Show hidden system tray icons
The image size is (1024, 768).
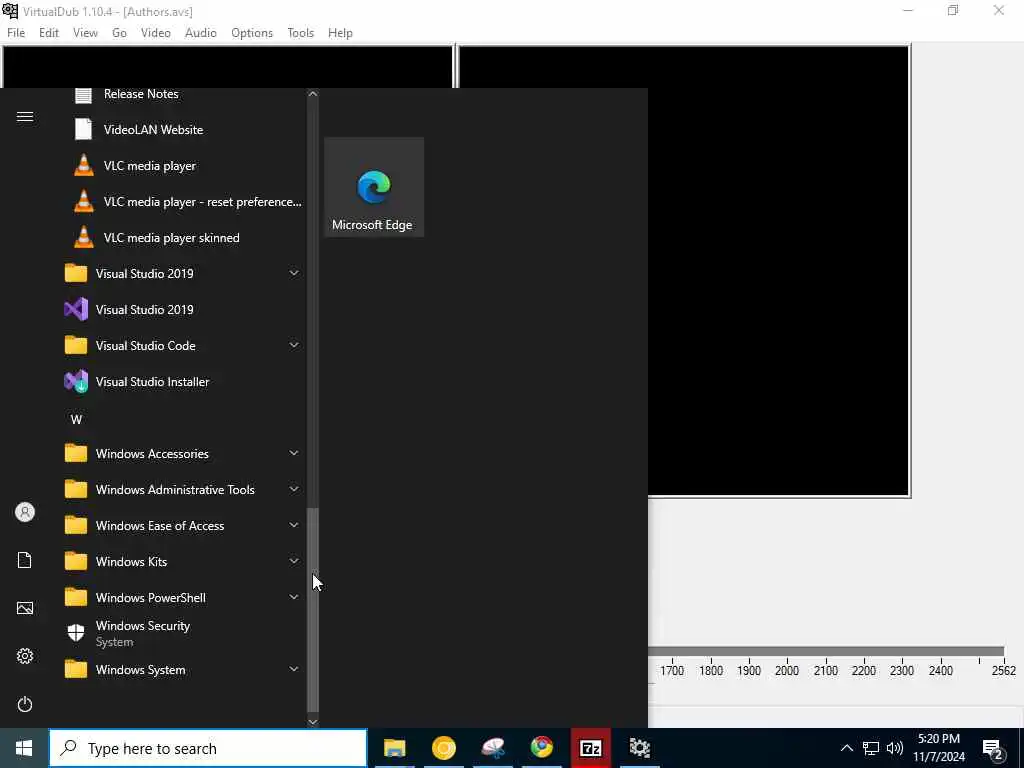(846, 748)
